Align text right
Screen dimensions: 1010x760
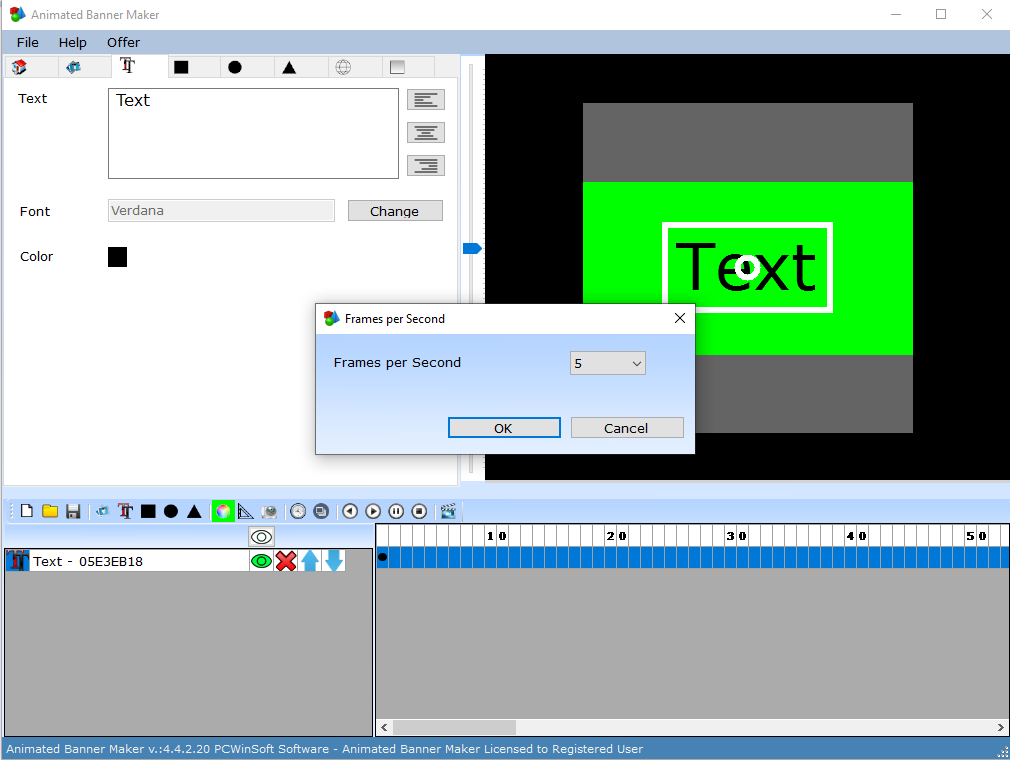pyautogui.click(x=426, y=166)
